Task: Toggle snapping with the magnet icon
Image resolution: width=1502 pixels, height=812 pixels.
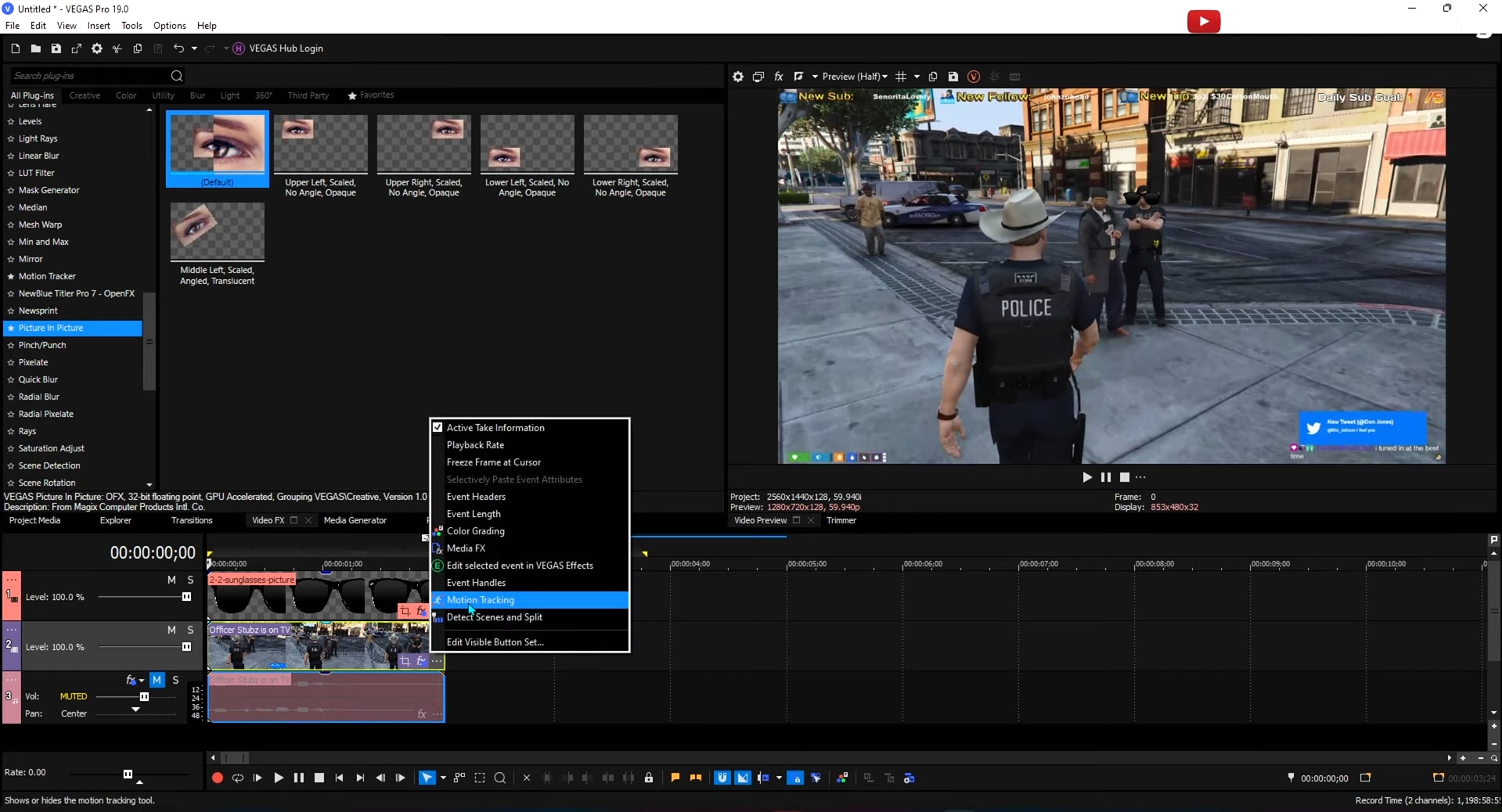Action: [x=722, y=778]
